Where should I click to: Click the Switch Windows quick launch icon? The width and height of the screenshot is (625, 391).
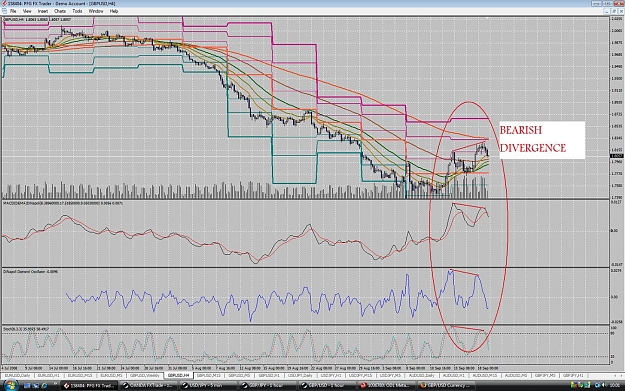click(x=36, y=385)
